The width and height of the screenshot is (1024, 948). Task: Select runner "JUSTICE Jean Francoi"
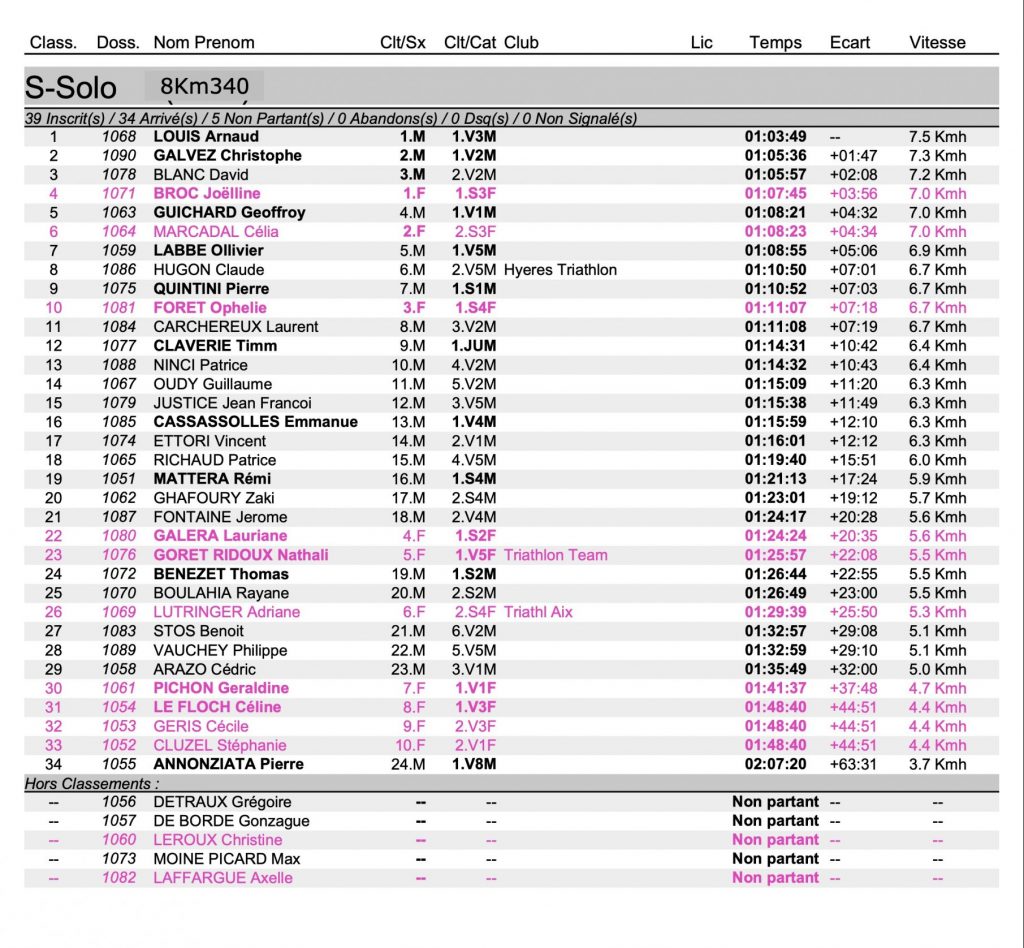tap(232, 403)
